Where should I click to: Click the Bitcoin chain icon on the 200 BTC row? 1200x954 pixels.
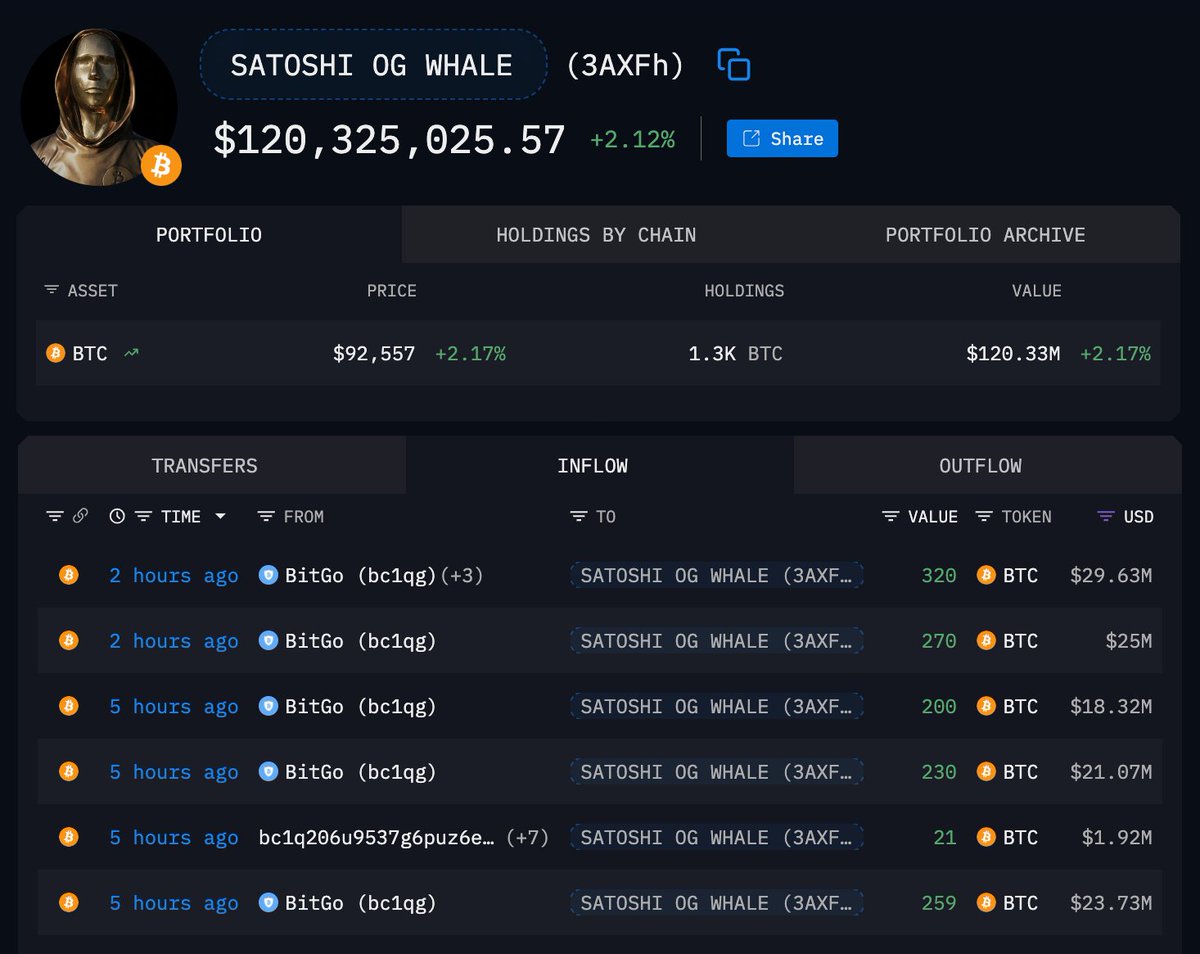tap(68, 706)
